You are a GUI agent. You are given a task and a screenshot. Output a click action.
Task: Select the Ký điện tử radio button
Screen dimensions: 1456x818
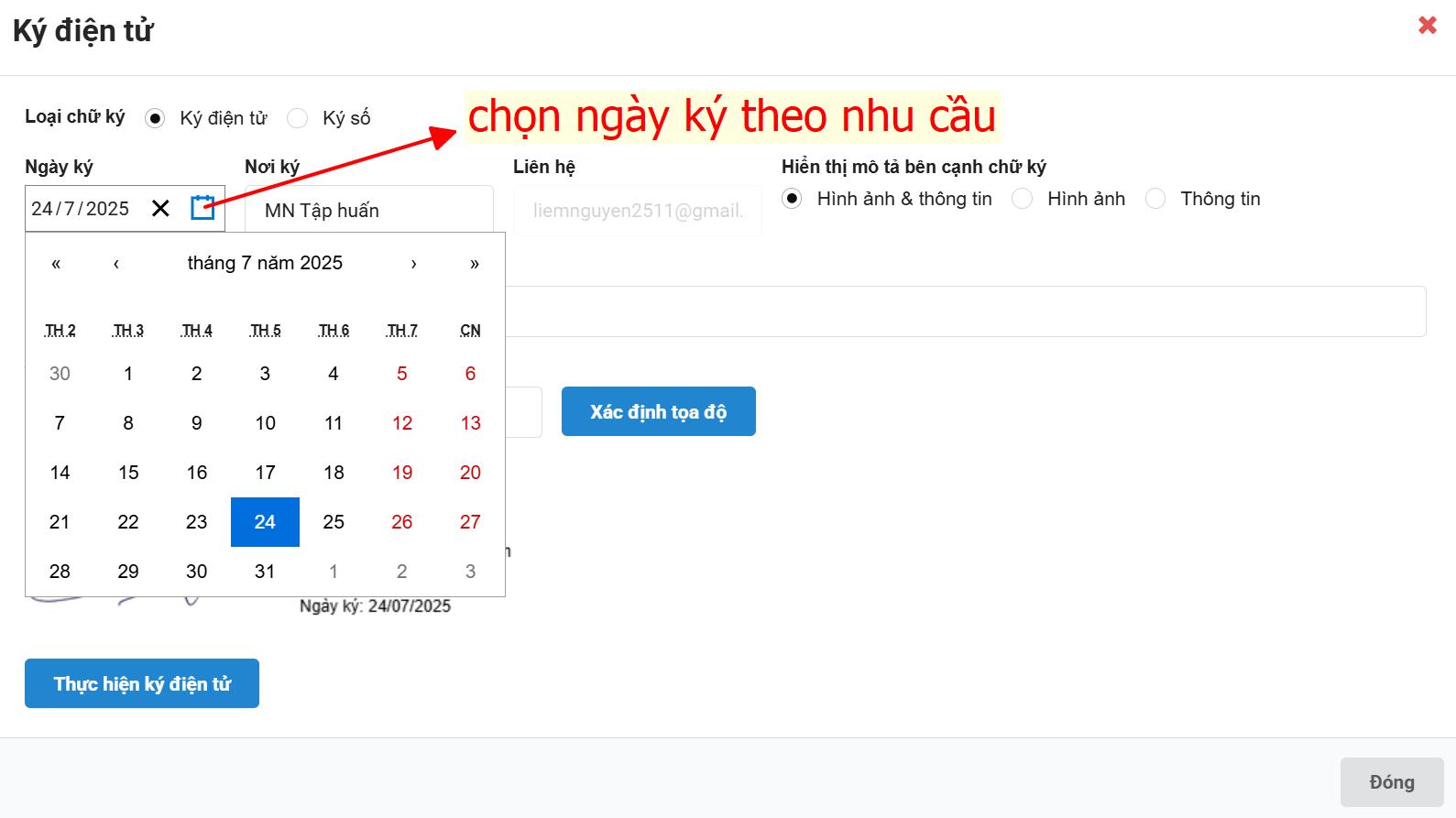pyautogui.click(x=155, y=118)
